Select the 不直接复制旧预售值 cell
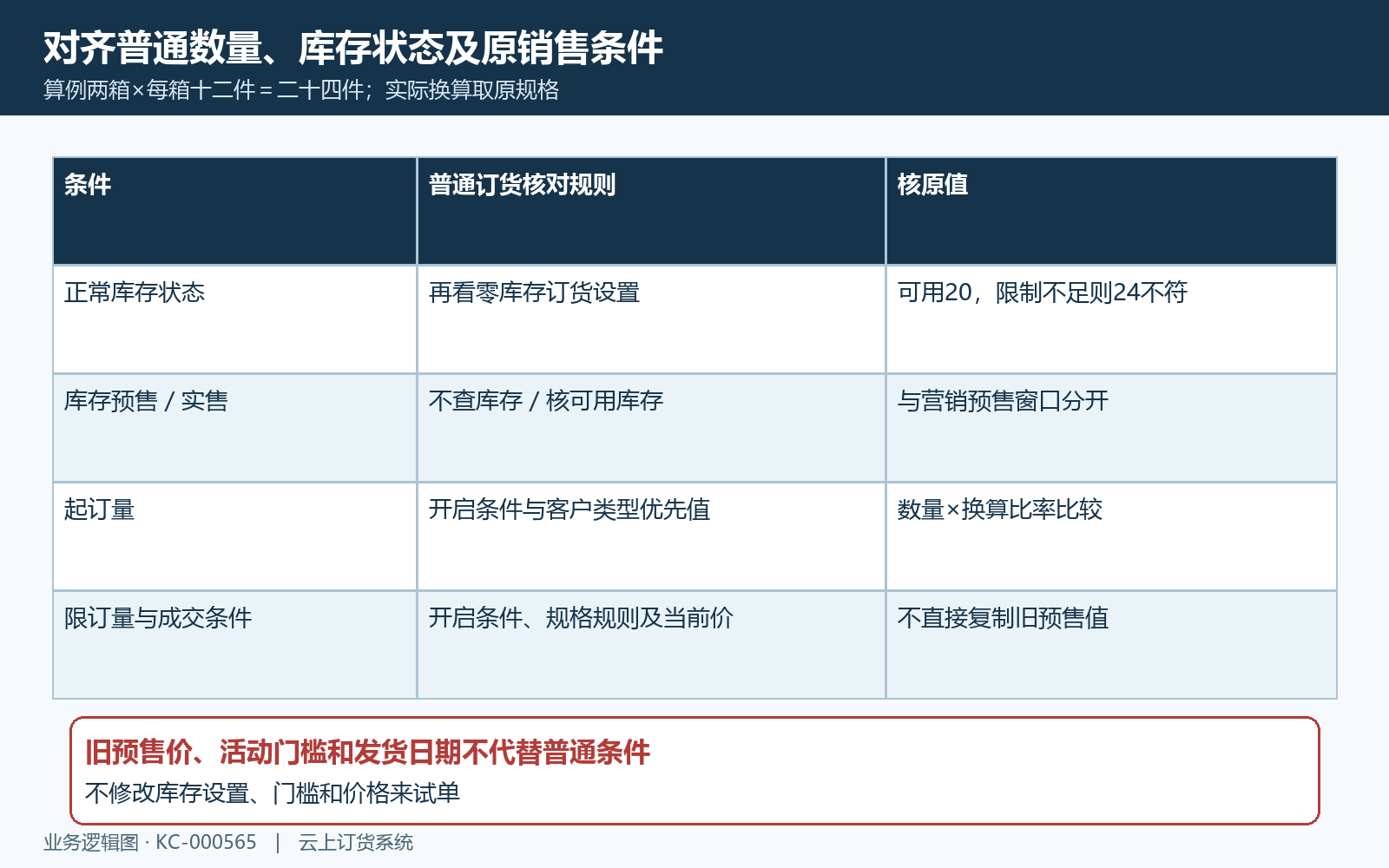 pos(1111,645)
